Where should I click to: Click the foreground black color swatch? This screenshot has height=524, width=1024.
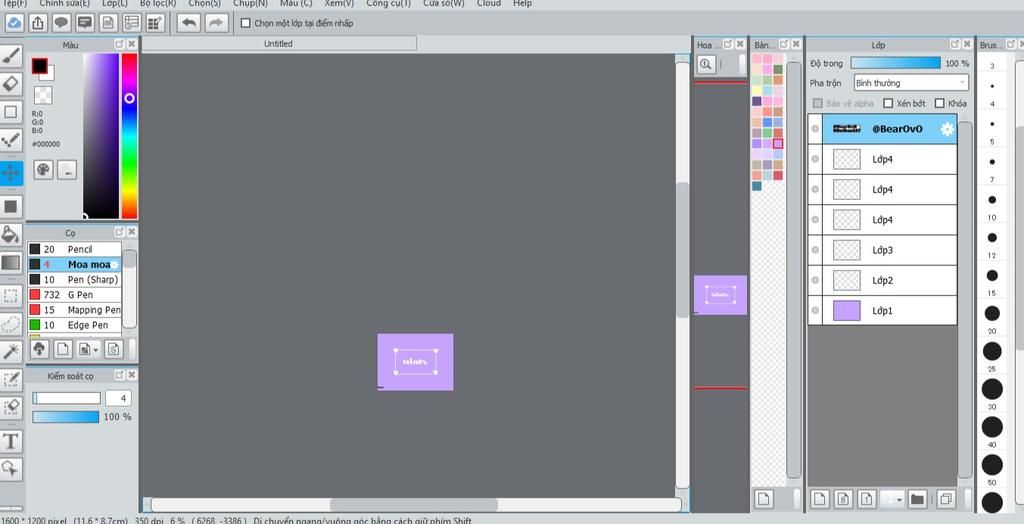point(40,67)
